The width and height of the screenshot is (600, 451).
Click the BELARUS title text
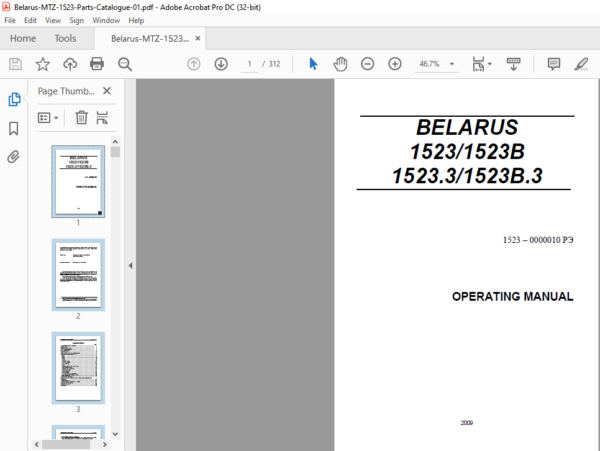467,127
